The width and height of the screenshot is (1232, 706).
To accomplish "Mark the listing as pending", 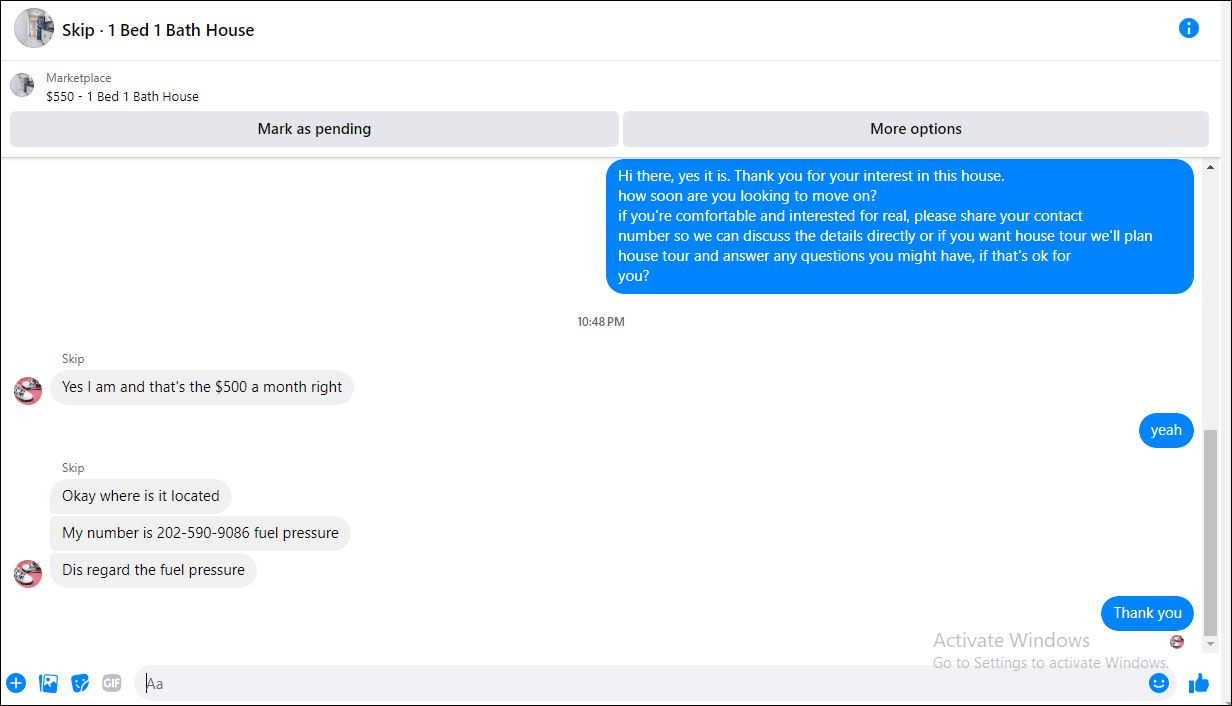I will (314, 129).
